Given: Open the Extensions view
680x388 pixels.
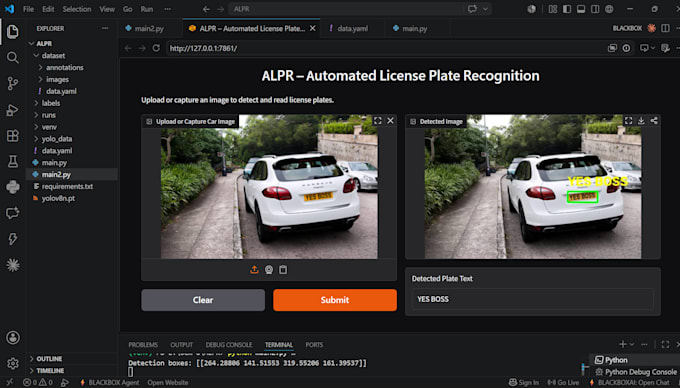Looking at the screenshot, I should (x=13, y=136).
